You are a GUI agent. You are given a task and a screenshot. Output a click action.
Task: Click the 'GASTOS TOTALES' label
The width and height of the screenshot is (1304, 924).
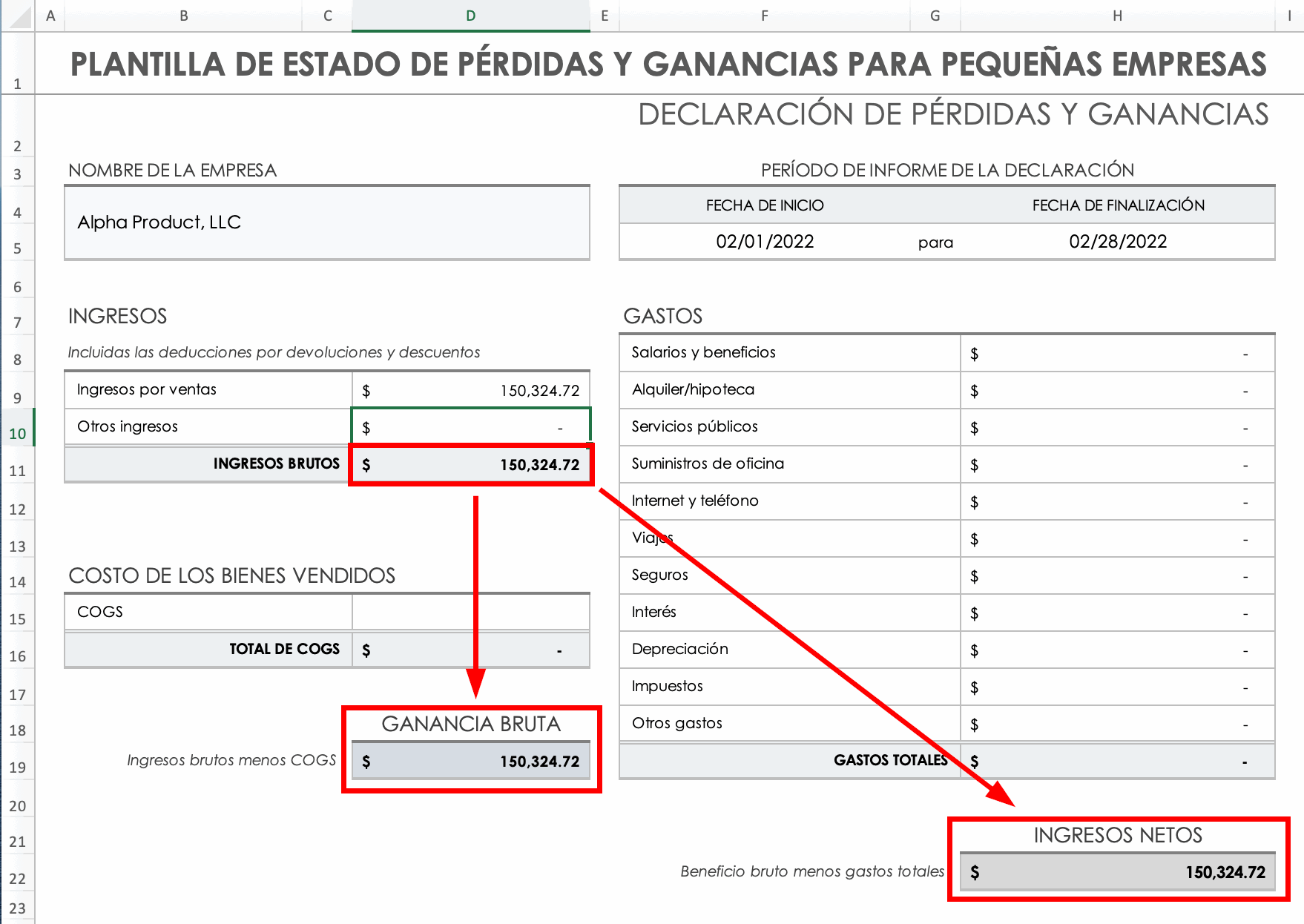[x=891, y=760]
